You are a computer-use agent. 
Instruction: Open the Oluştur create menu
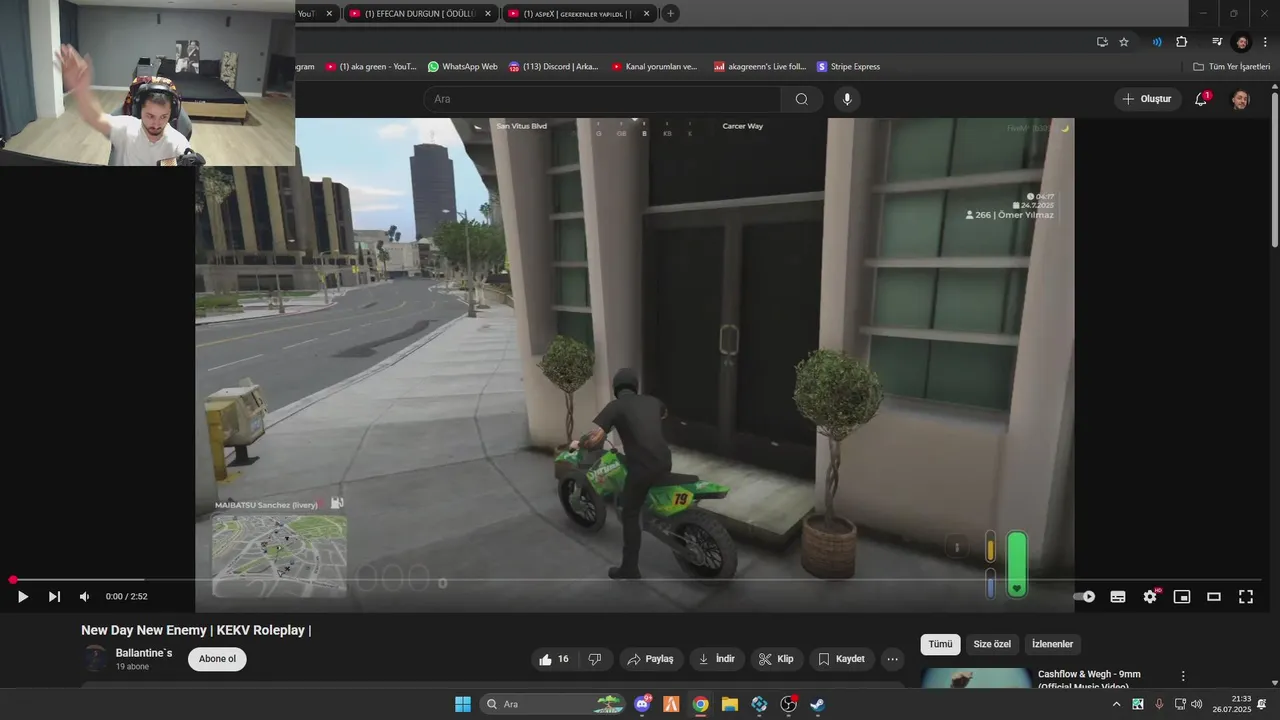point(1147,99)
